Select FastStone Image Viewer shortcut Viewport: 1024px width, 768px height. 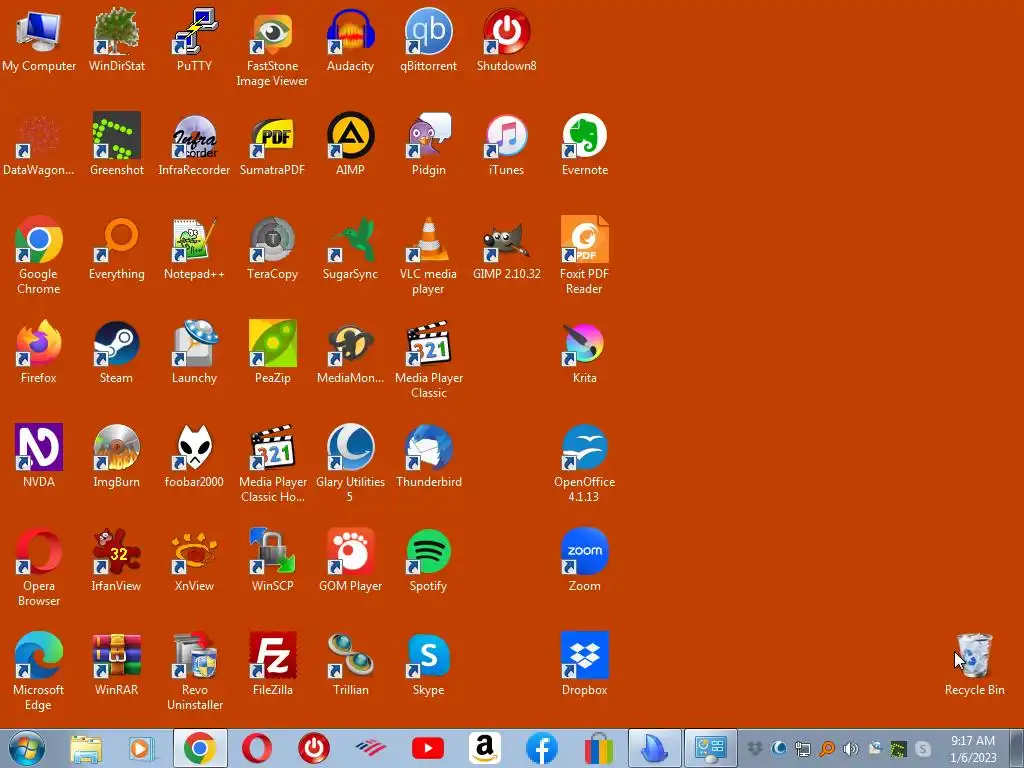[272, 31]
